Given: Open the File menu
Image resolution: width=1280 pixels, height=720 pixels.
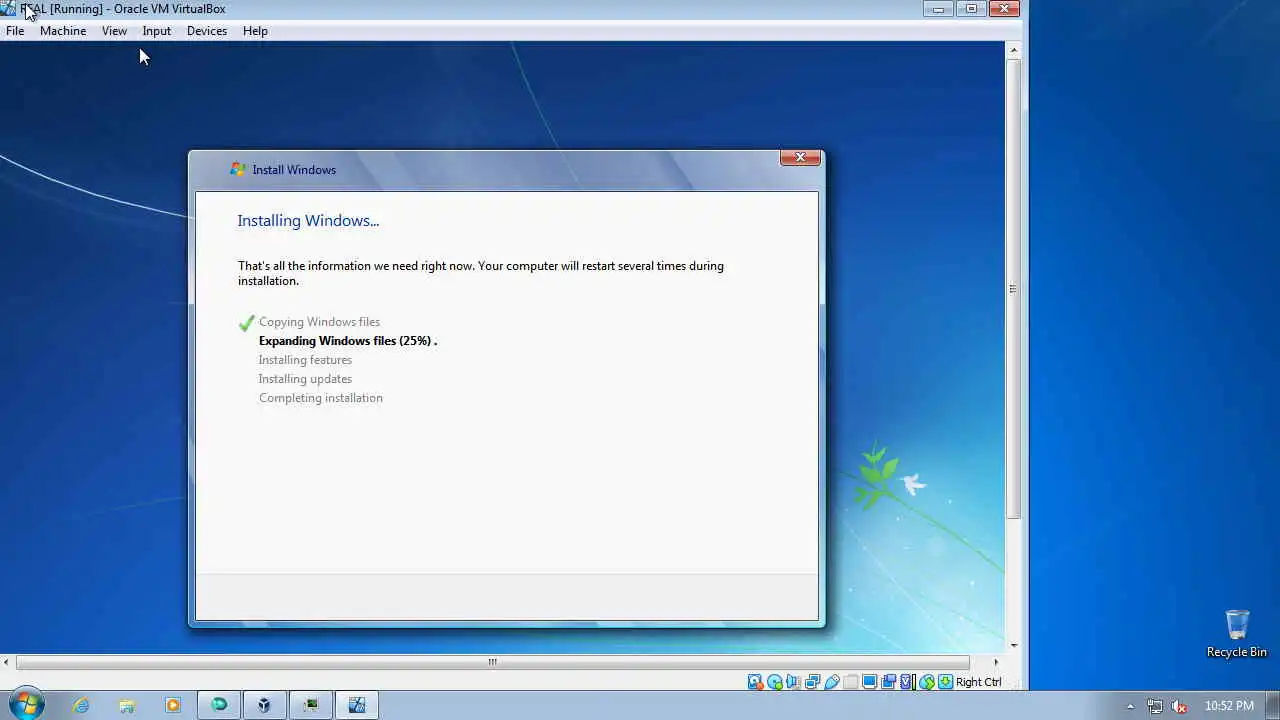Looking at the screenshot, I should [x=15, y=31].
